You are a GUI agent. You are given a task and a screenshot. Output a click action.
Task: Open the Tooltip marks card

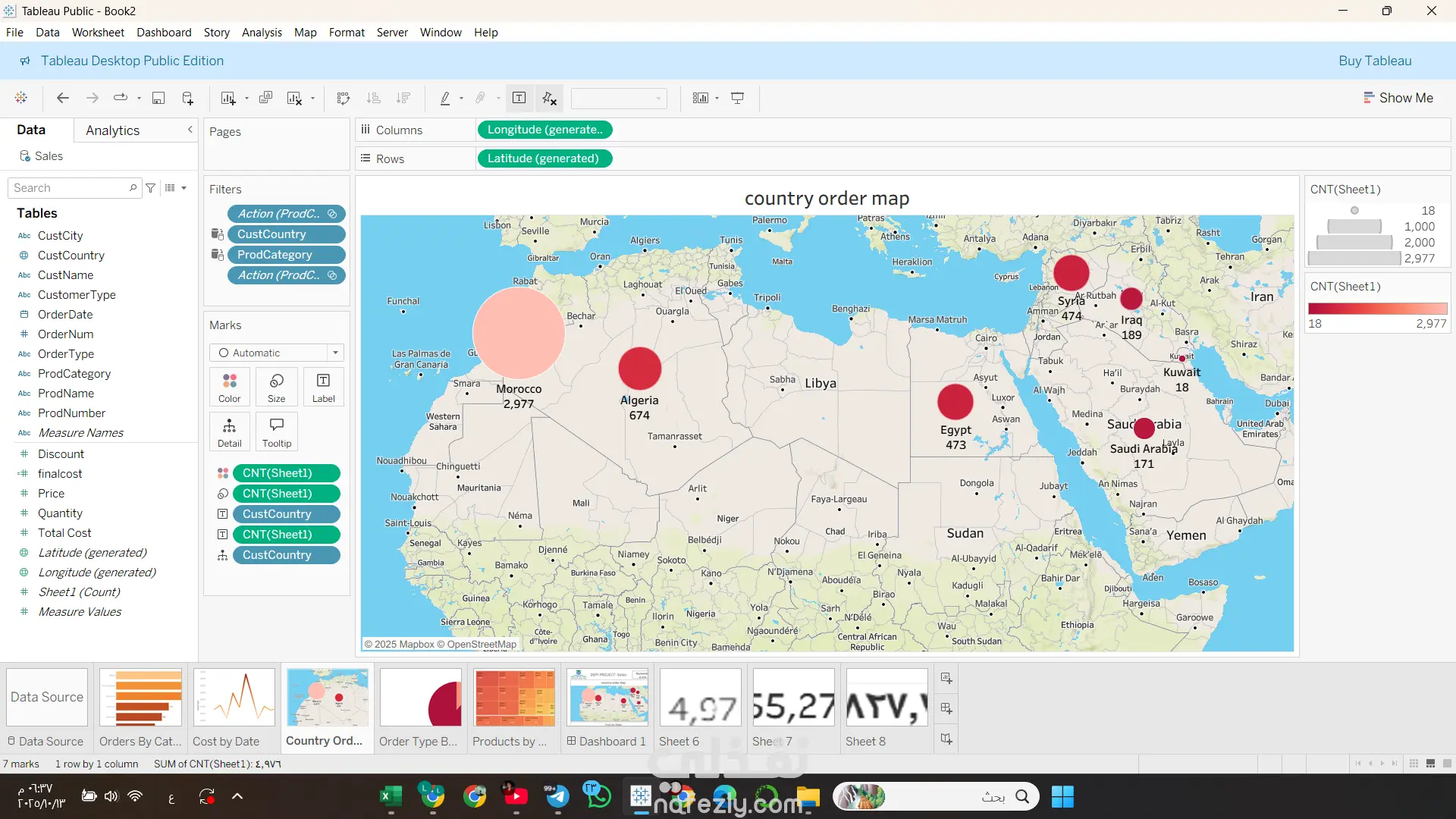coord(276,431)
